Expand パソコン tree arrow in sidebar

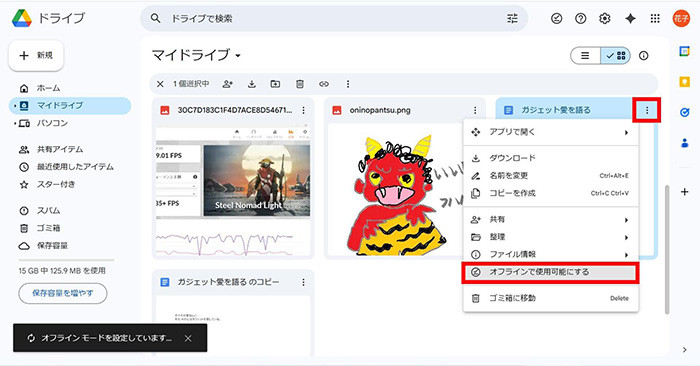tap(15, 123)
